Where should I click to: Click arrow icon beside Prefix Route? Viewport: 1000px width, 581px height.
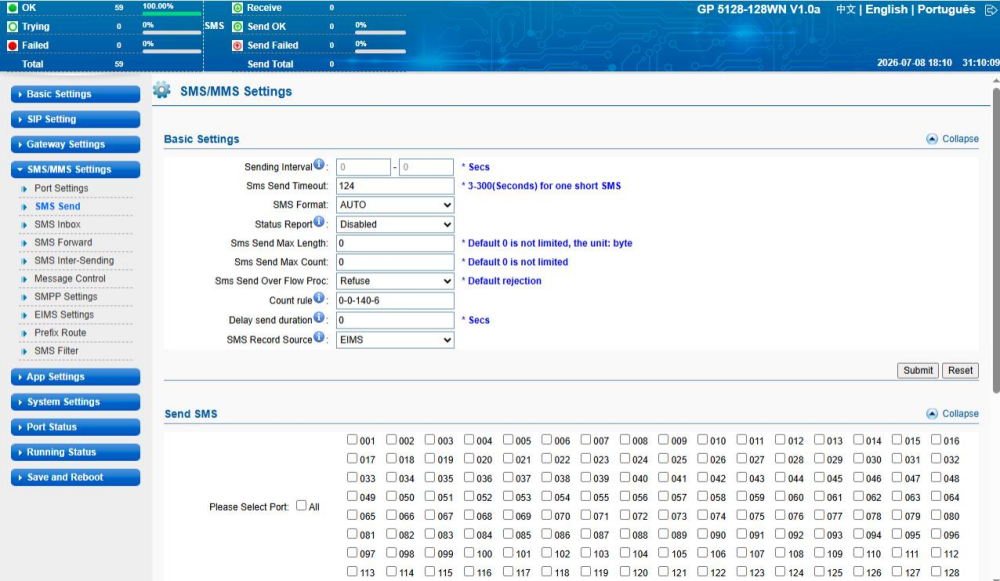[x=24, y=334]
